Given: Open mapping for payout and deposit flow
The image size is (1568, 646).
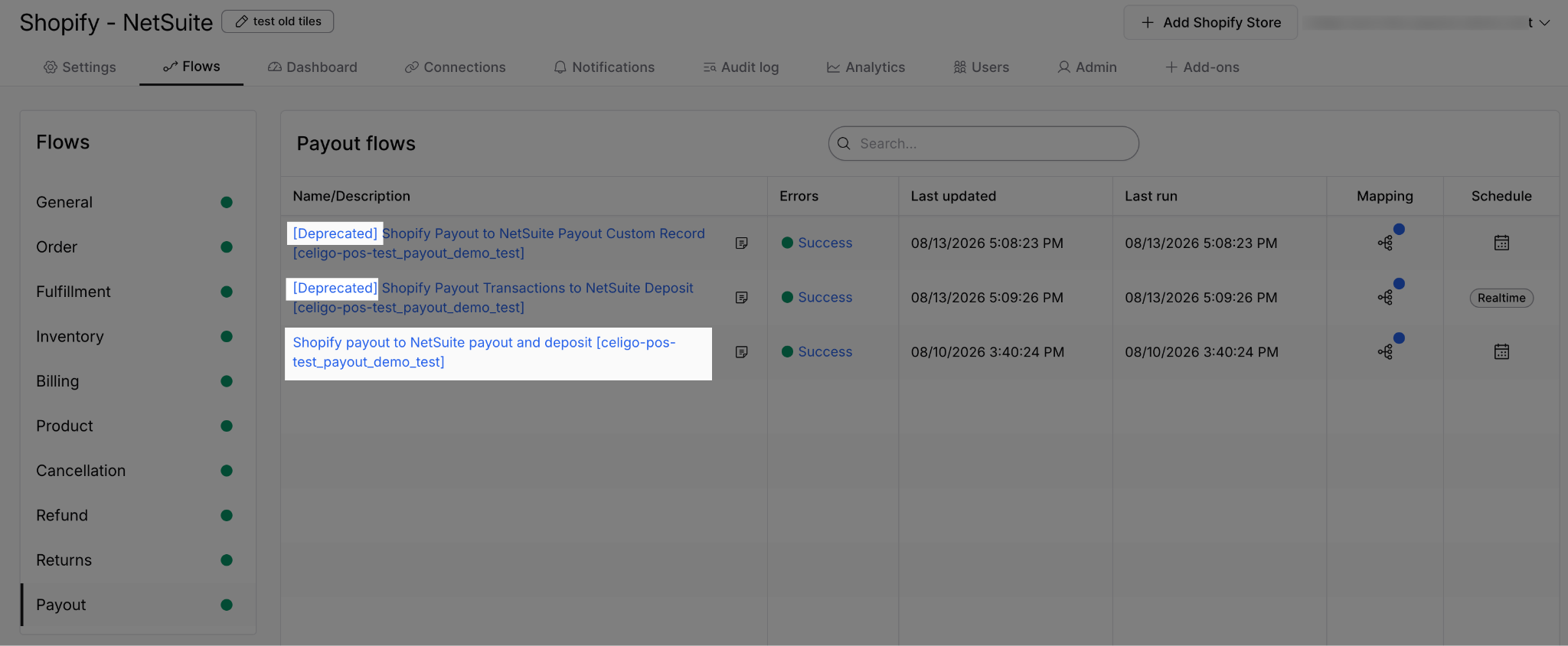Looking at the screenshot, I should (x=1385, y=351).
